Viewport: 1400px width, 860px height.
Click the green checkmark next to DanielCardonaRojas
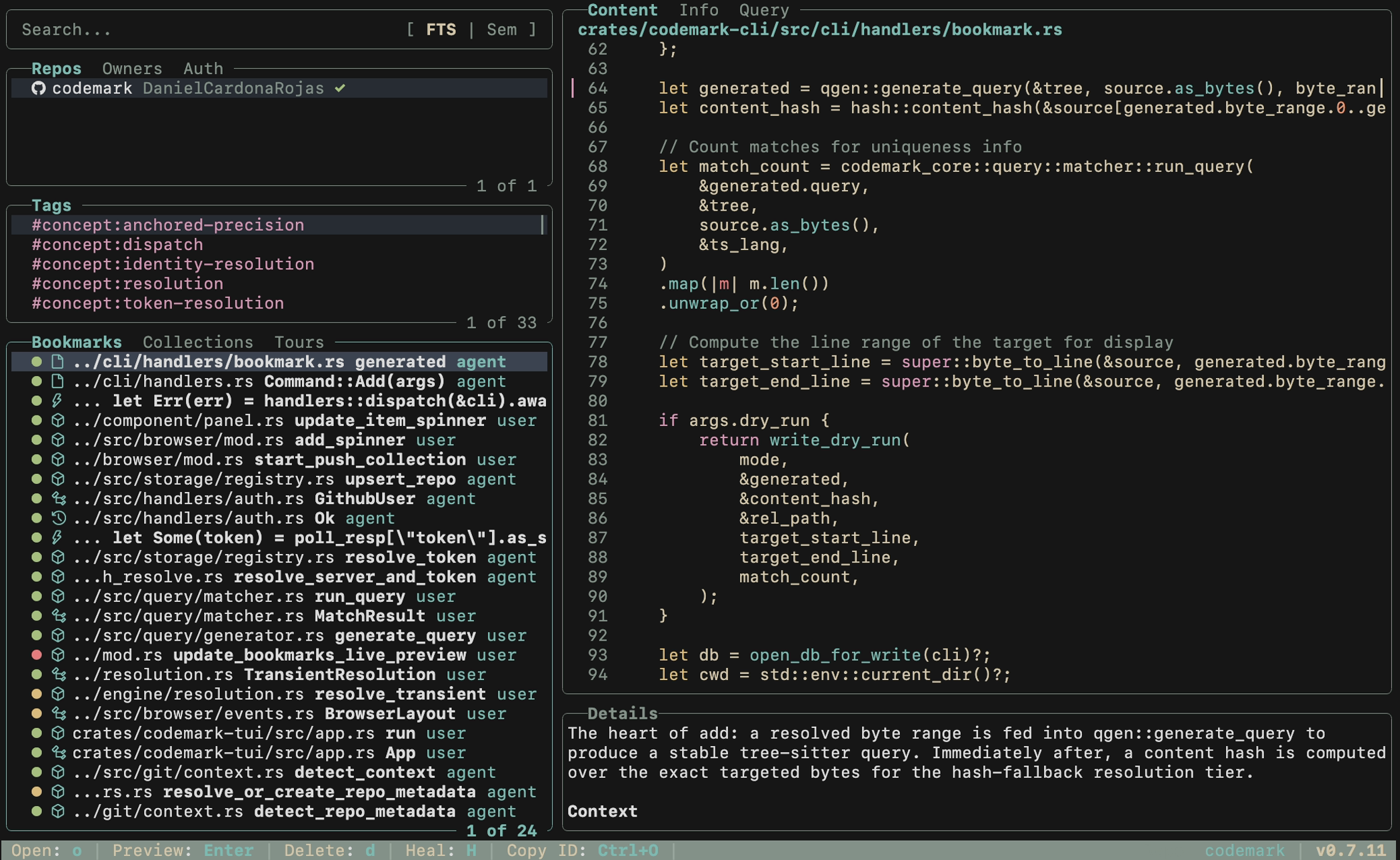[x=340, y=88]
